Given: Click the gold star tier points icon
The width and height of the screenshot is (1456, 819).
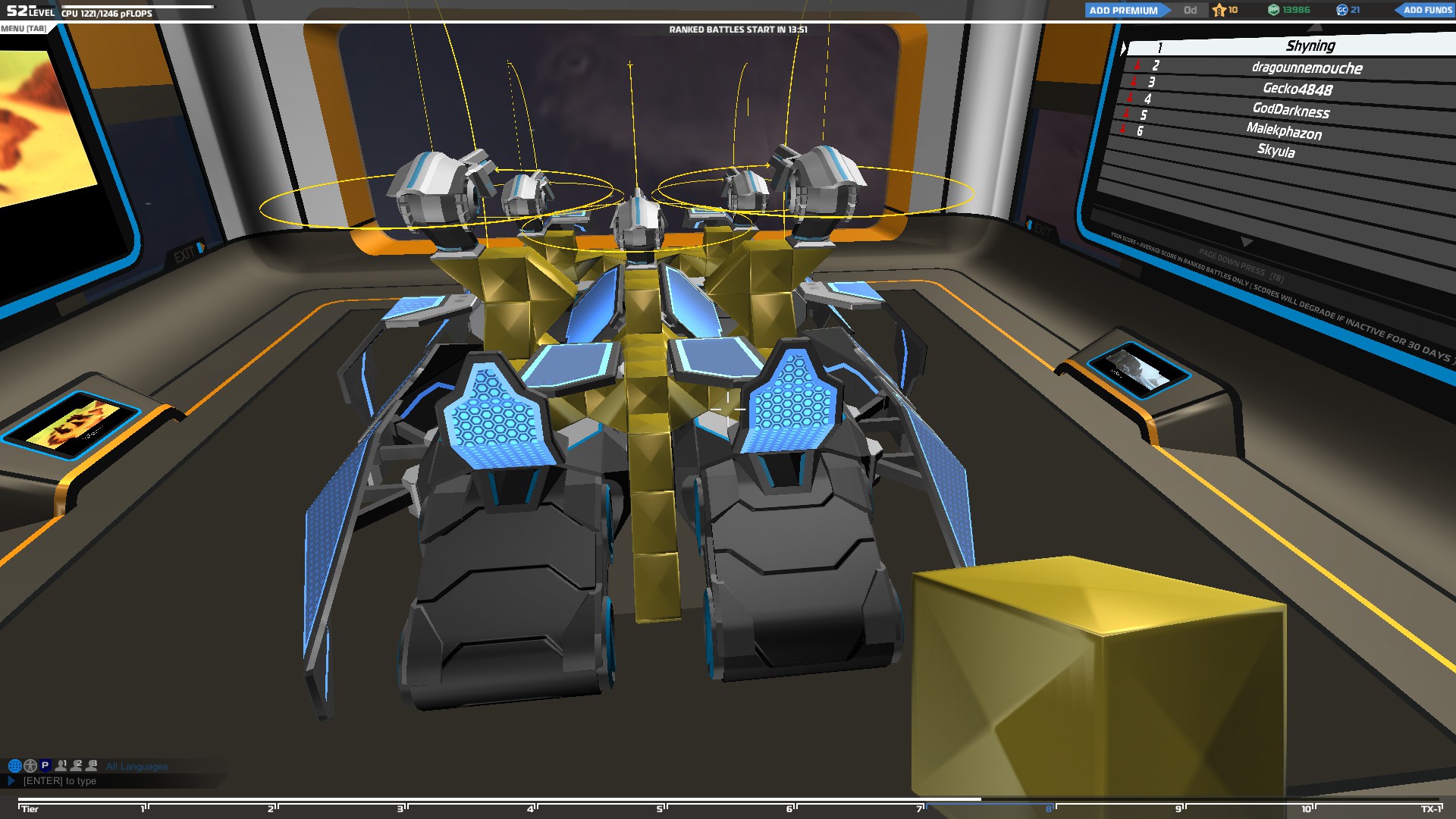Looking at the screenshot, I should tap(1219, 10).
